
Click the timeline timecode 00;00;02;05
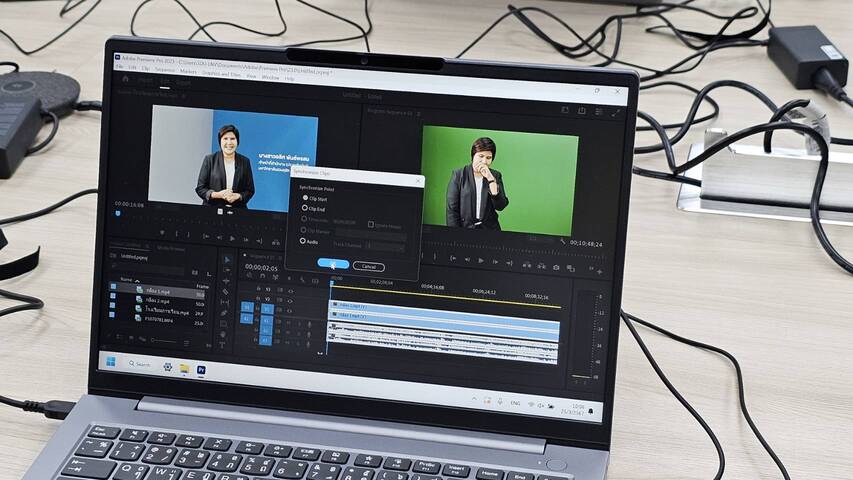(x=261, y=267)
